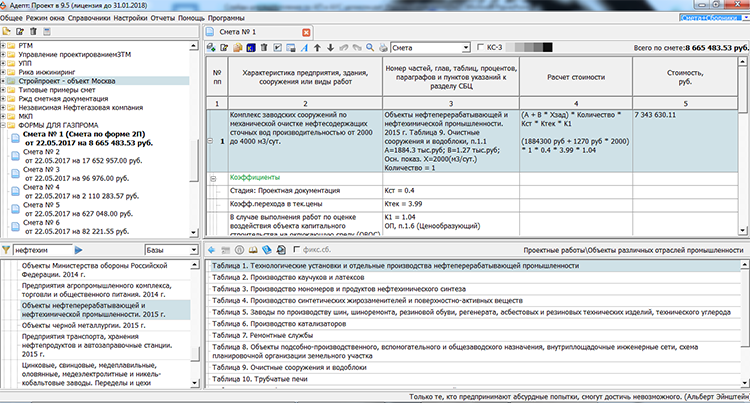Click the edit project icon in left toolbar
Screen dimensions: 750x403
pyautogui.click(x=20, y=32)
